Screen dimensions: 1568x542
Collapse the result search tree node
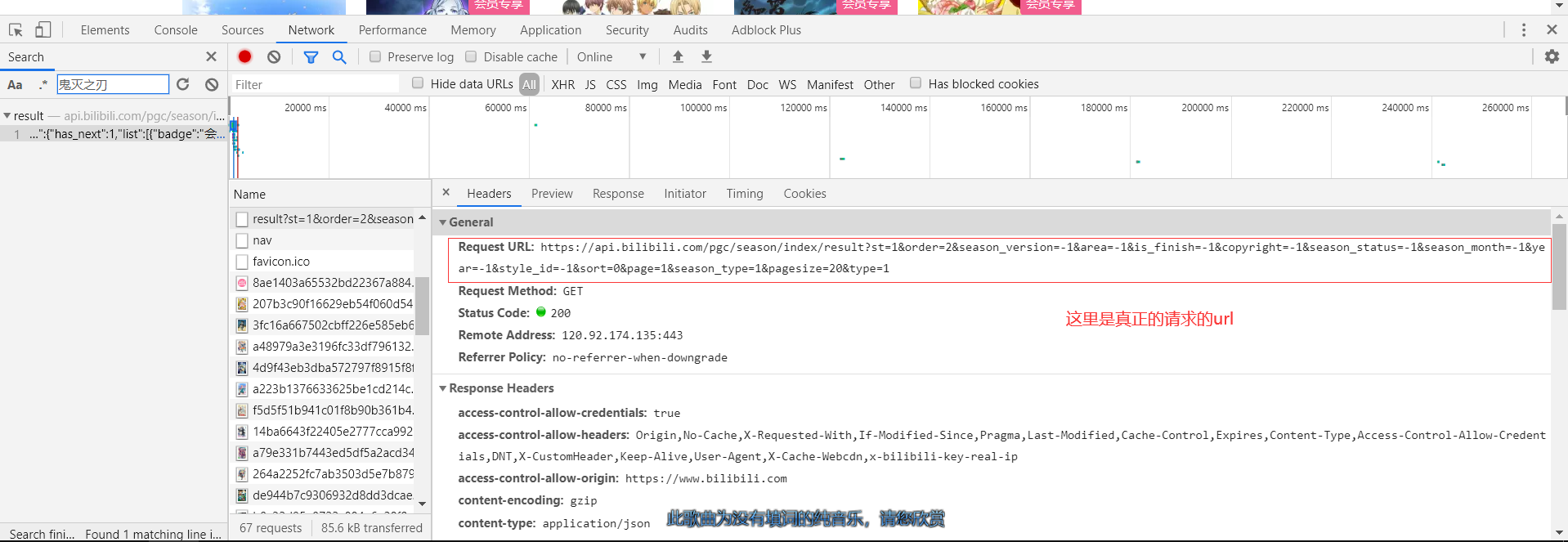click(x=7, y=116)
